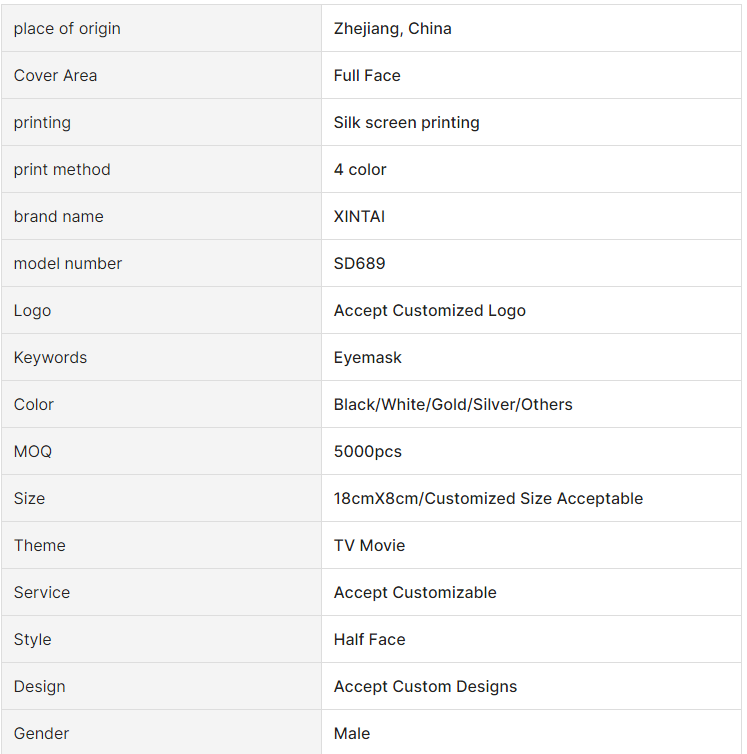747x754 pixels.
Task: Click "Silk screen printing" text
Action: 406,123
